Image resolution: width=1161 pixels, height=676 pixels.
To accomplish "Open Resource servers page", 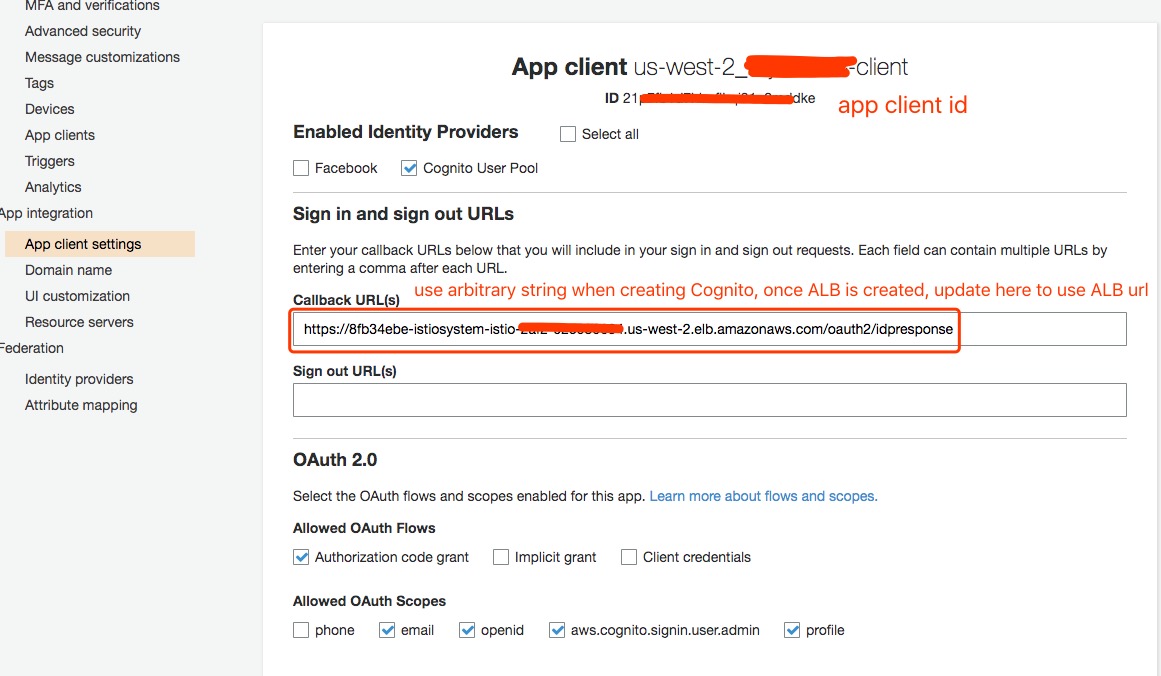I will [x=79, y=322].
